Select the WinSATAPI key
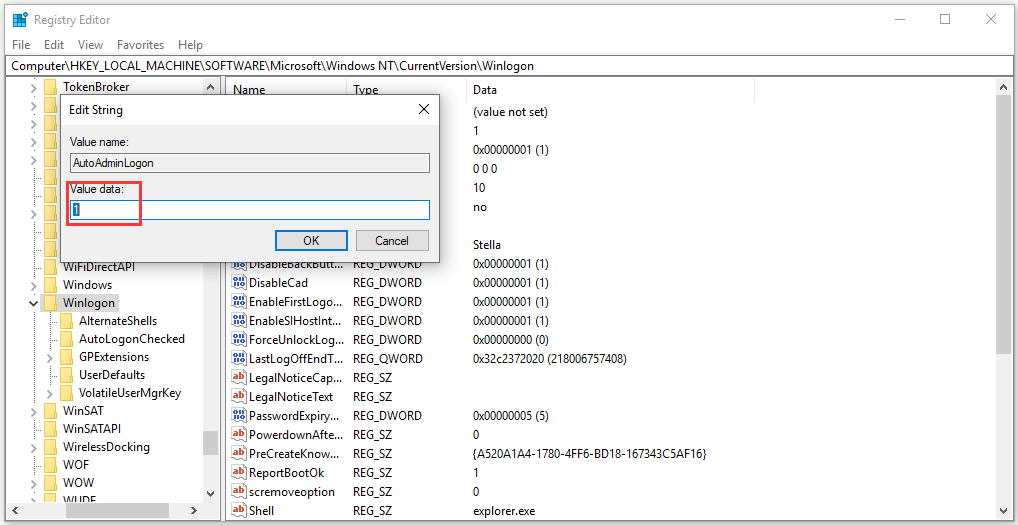 coord(92,429)
